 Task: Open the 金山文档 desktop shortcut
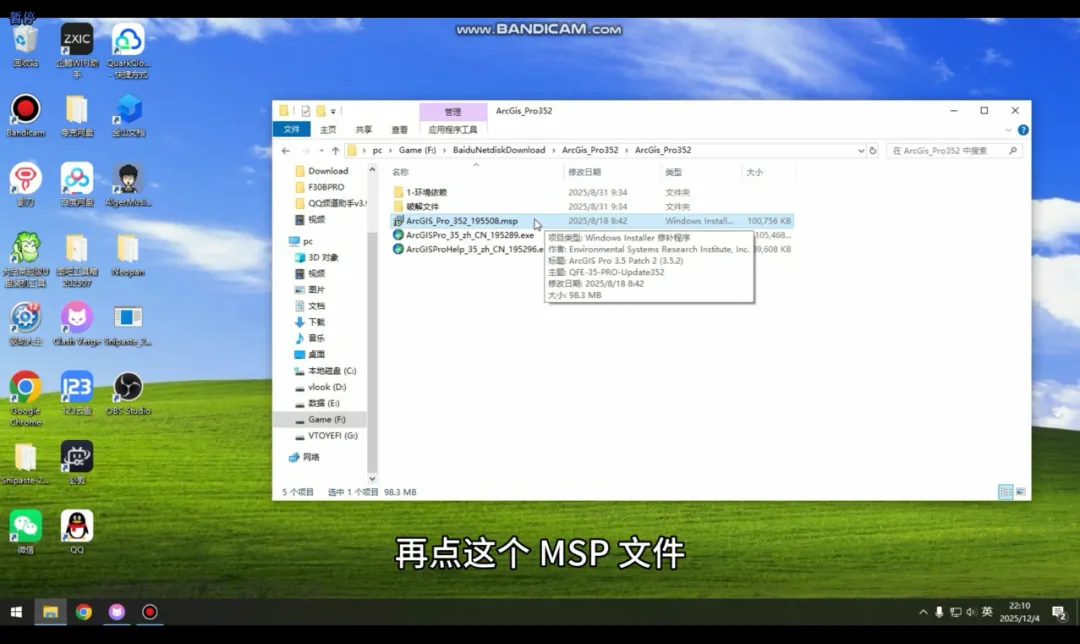[128, 116]
